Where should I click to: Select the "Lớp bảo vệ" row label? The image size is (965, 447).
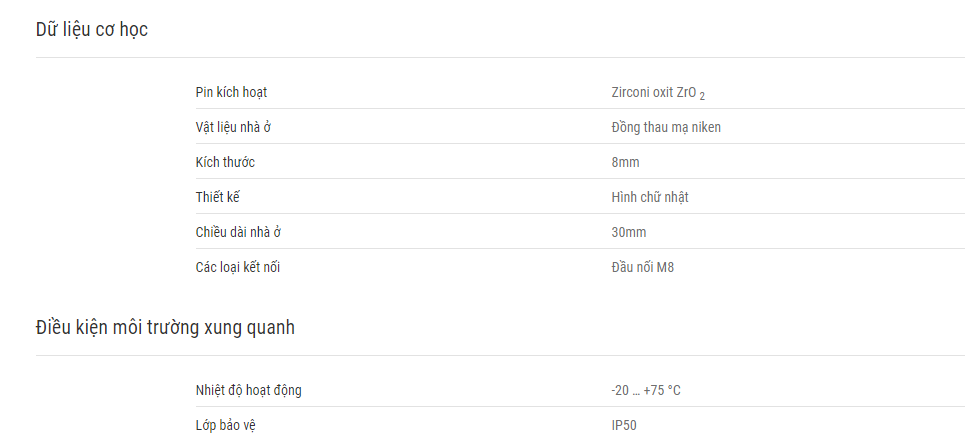[x=226, y=425]
